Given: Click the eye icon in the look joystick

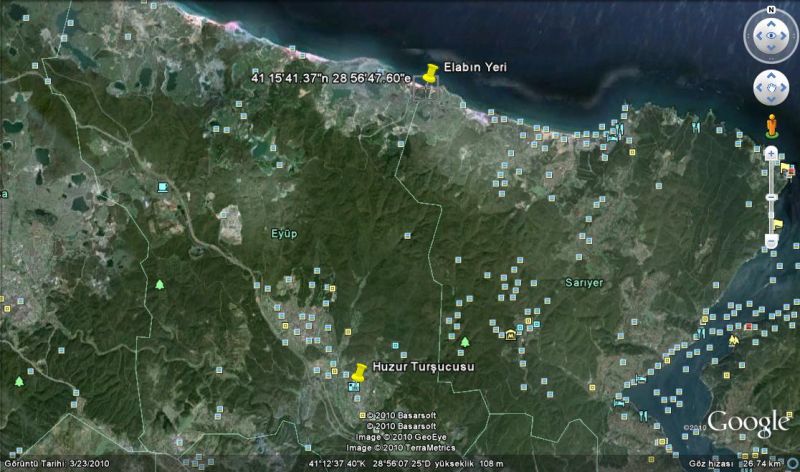Looking at the screenshot, I should [x=771, y=38].
